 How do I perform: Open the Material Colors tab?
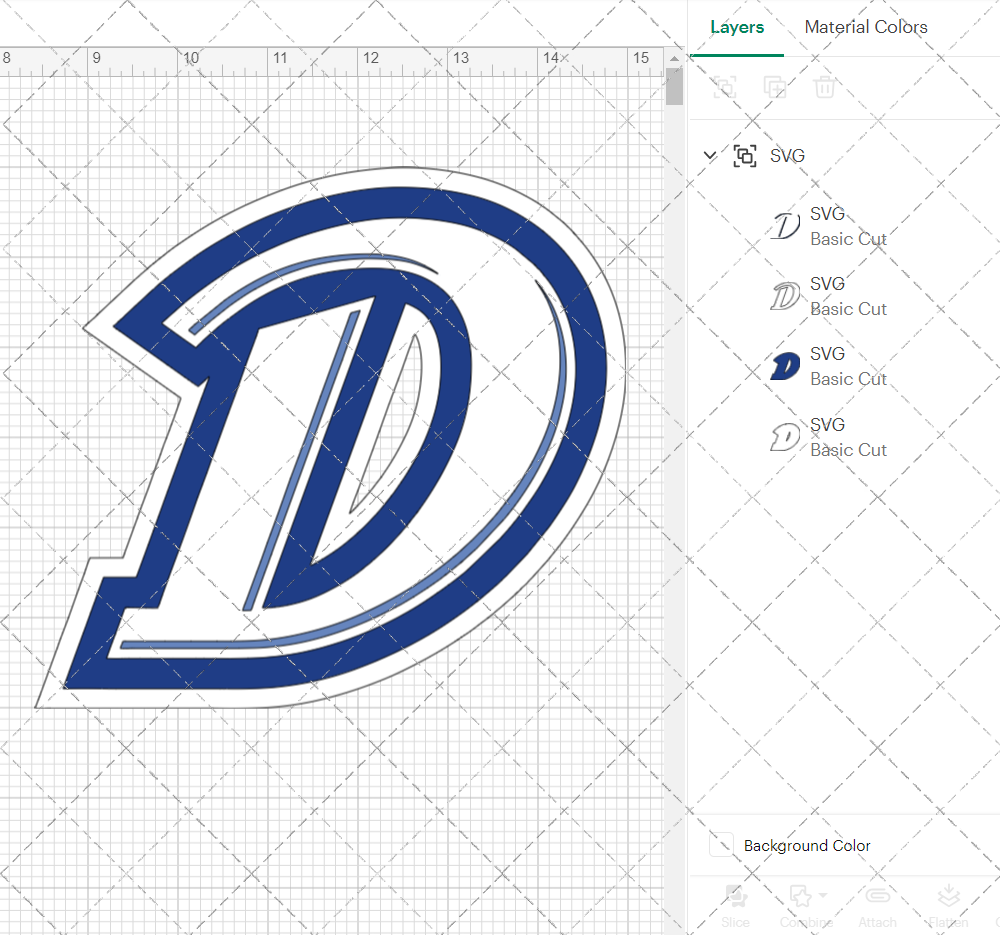(865, 27)
